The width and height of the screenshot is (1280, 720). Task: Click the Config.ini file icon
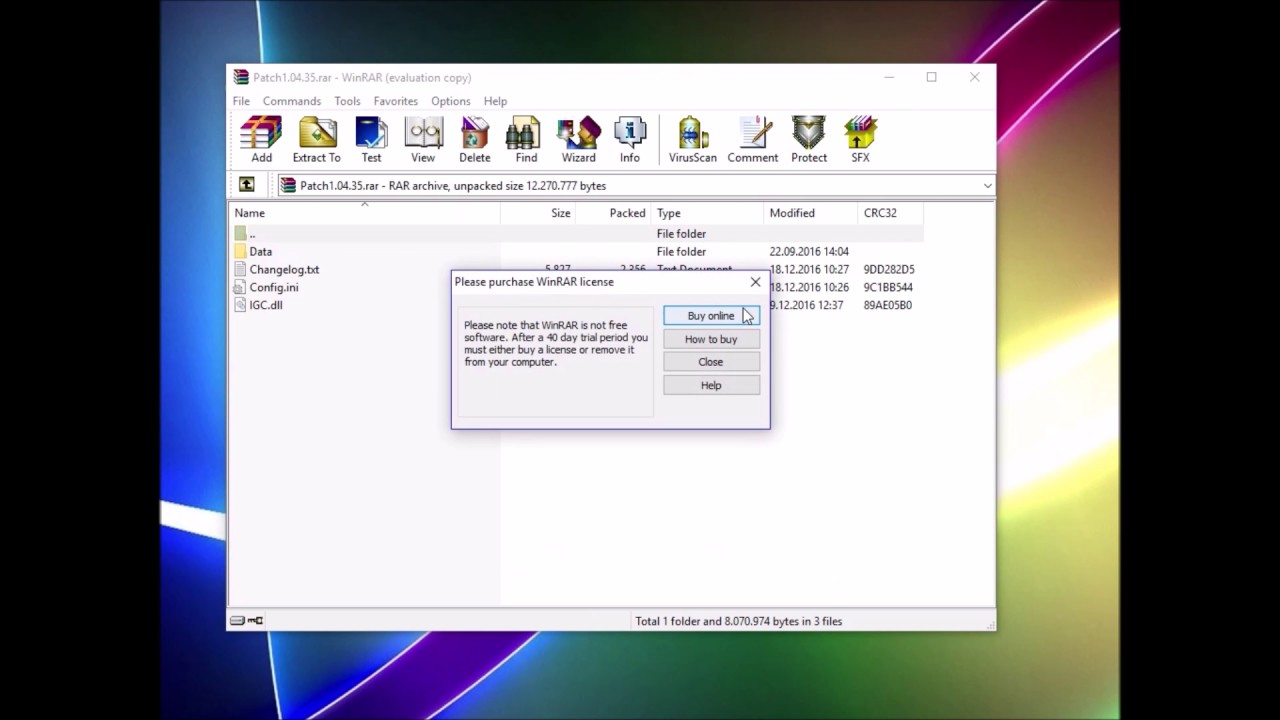pos(240,288)
